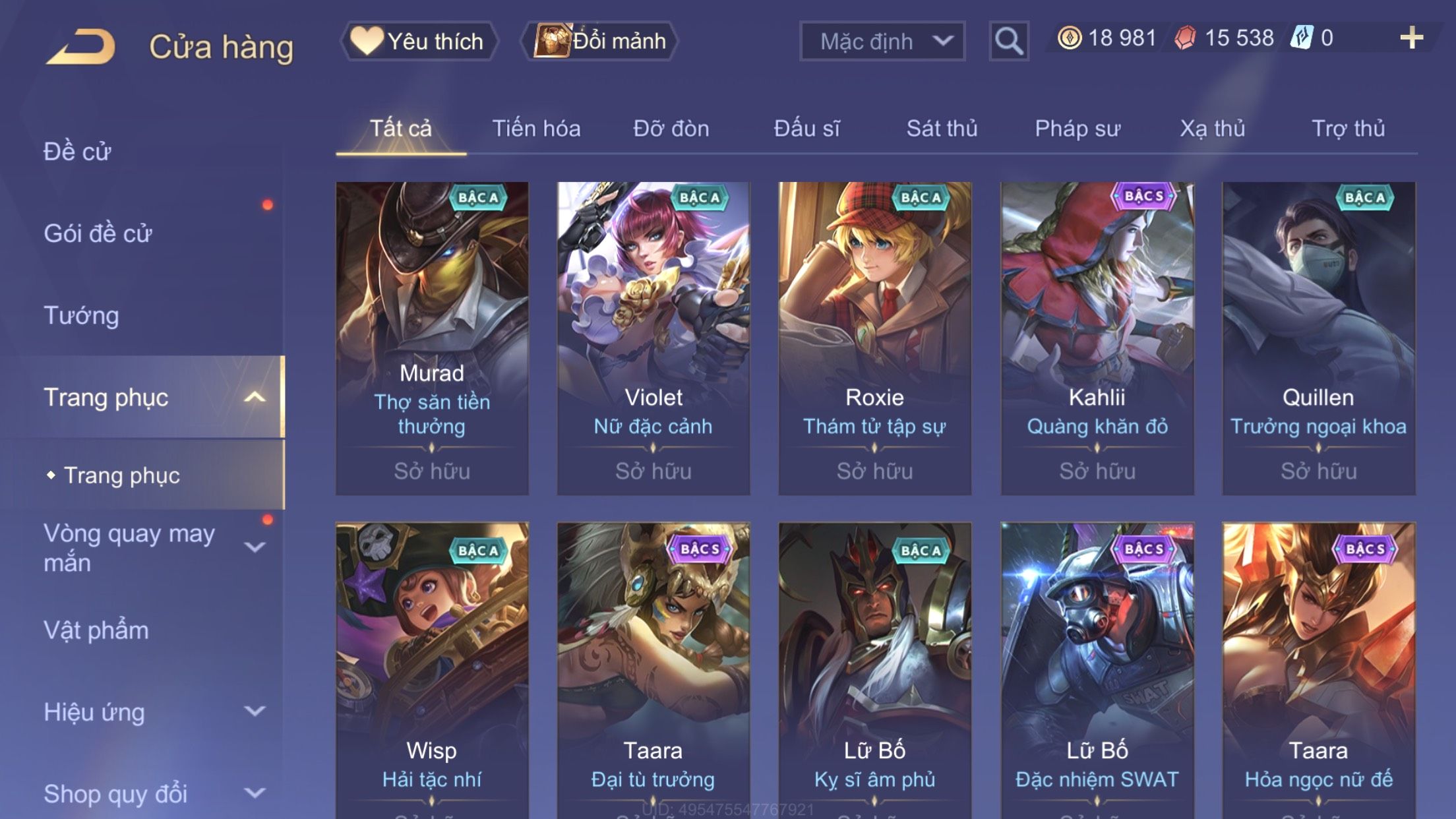Go to Tướng in the sidebar

coord(81,315)
